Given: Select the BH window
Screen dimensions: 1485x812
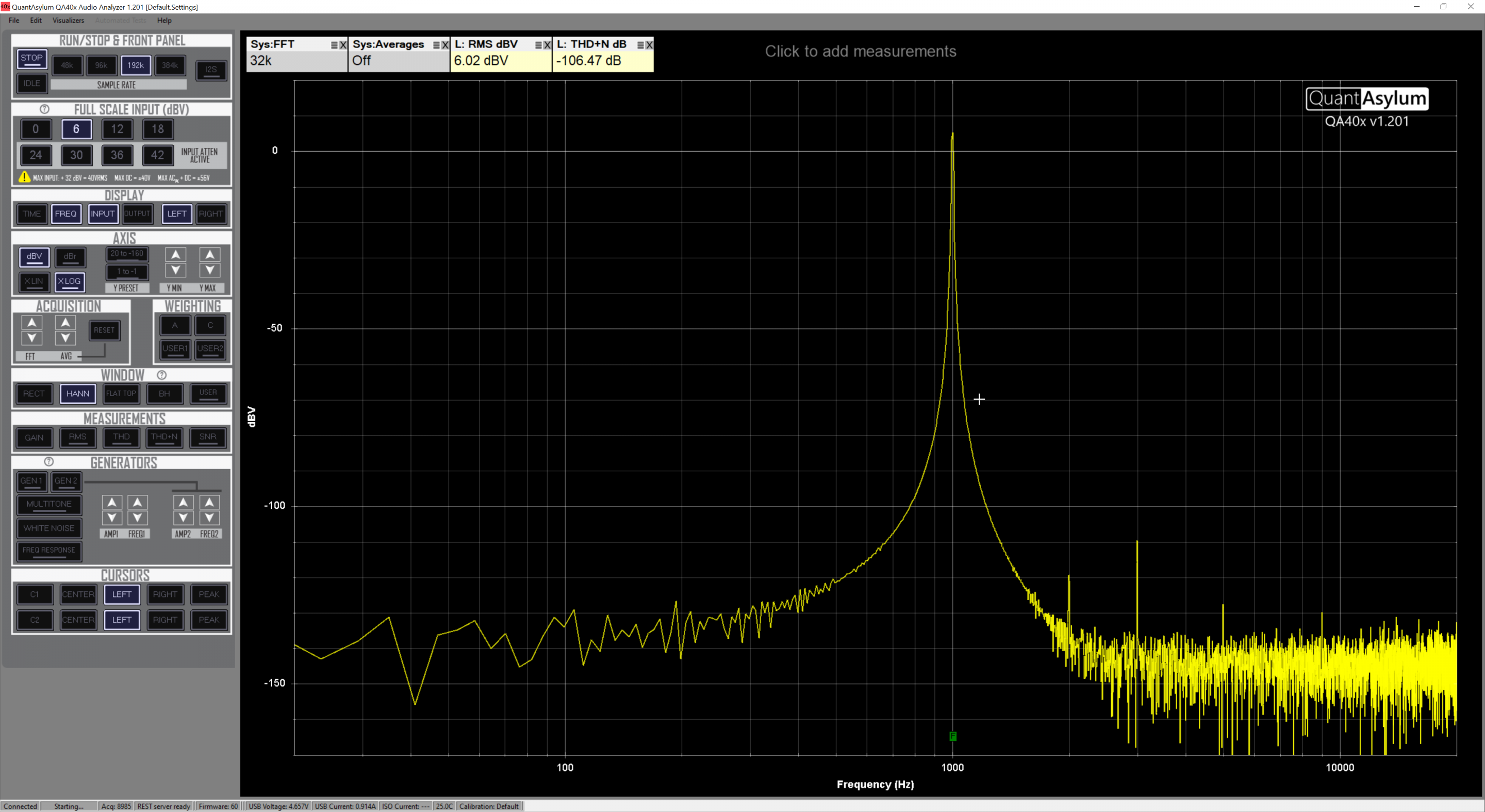Looking at the screenshot, I should [x=164, y=393].
